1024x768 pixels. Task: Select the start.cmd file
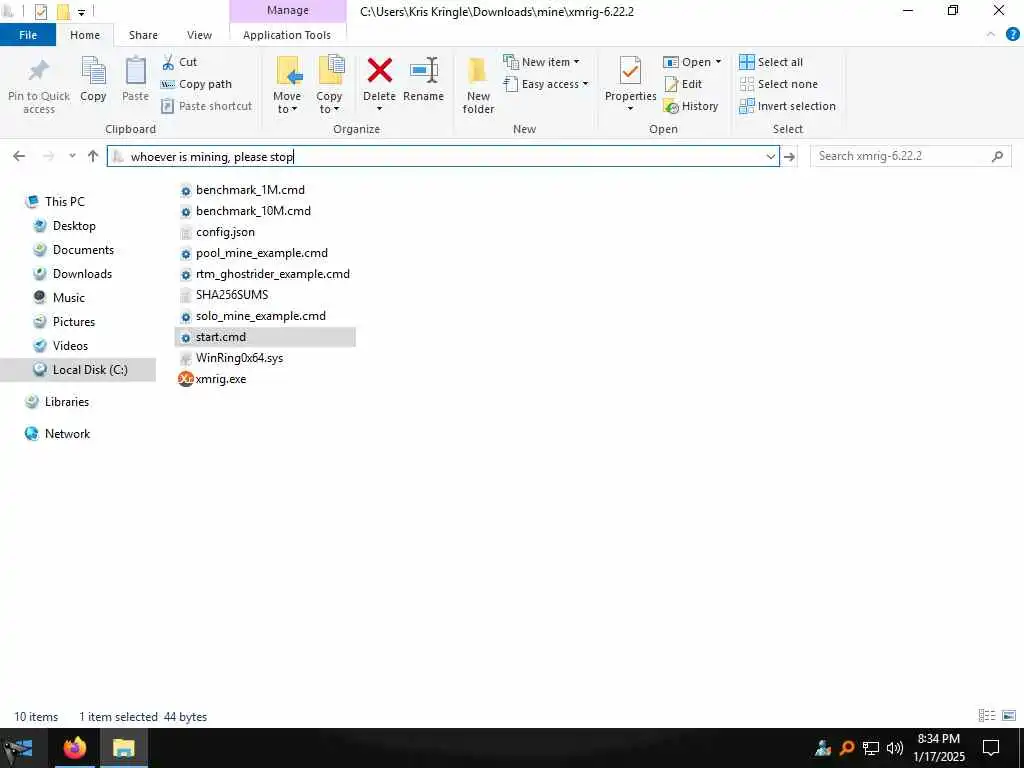221,337
